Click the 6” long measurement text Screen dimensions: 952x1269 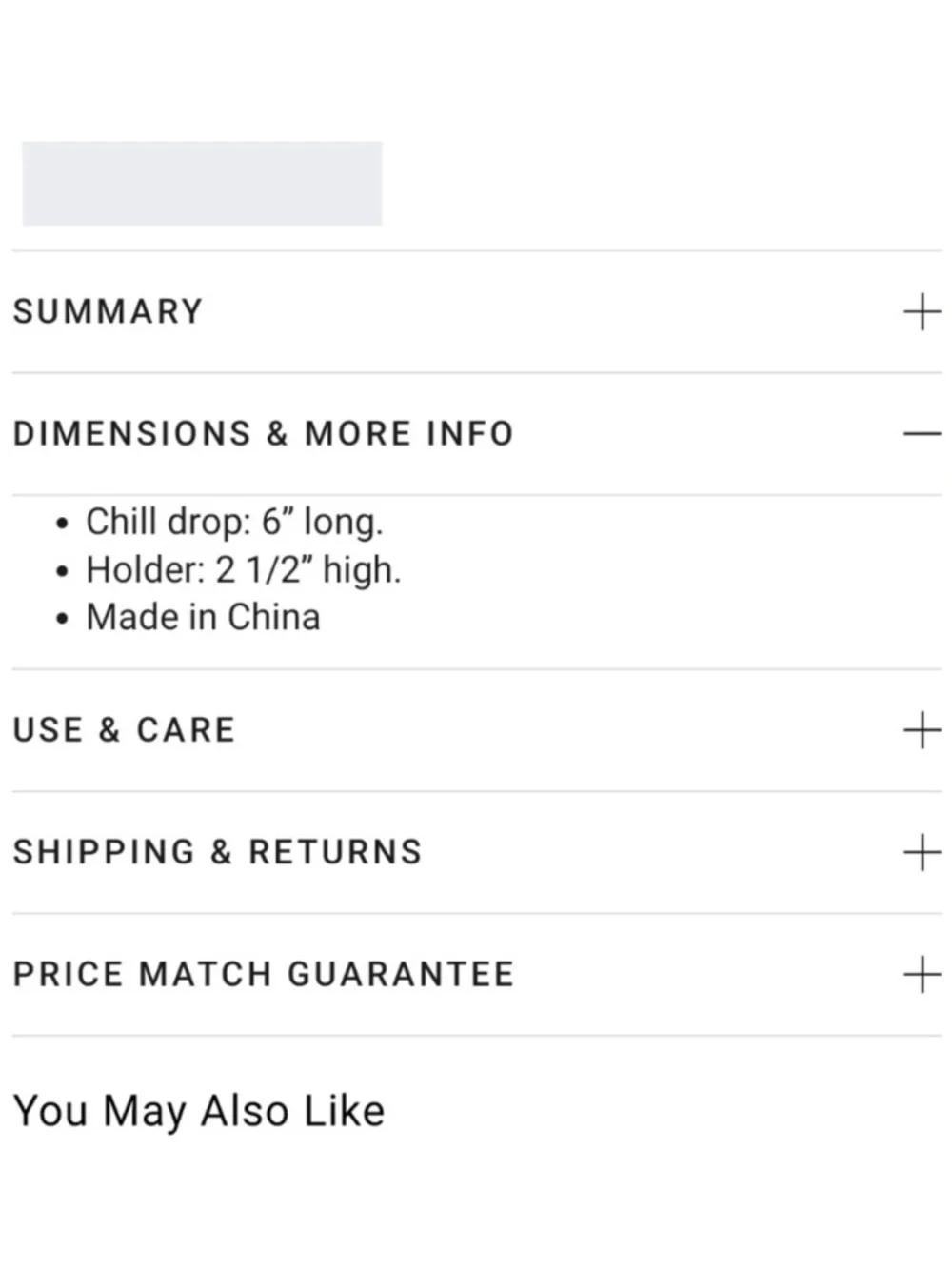(x=323, y=522)
